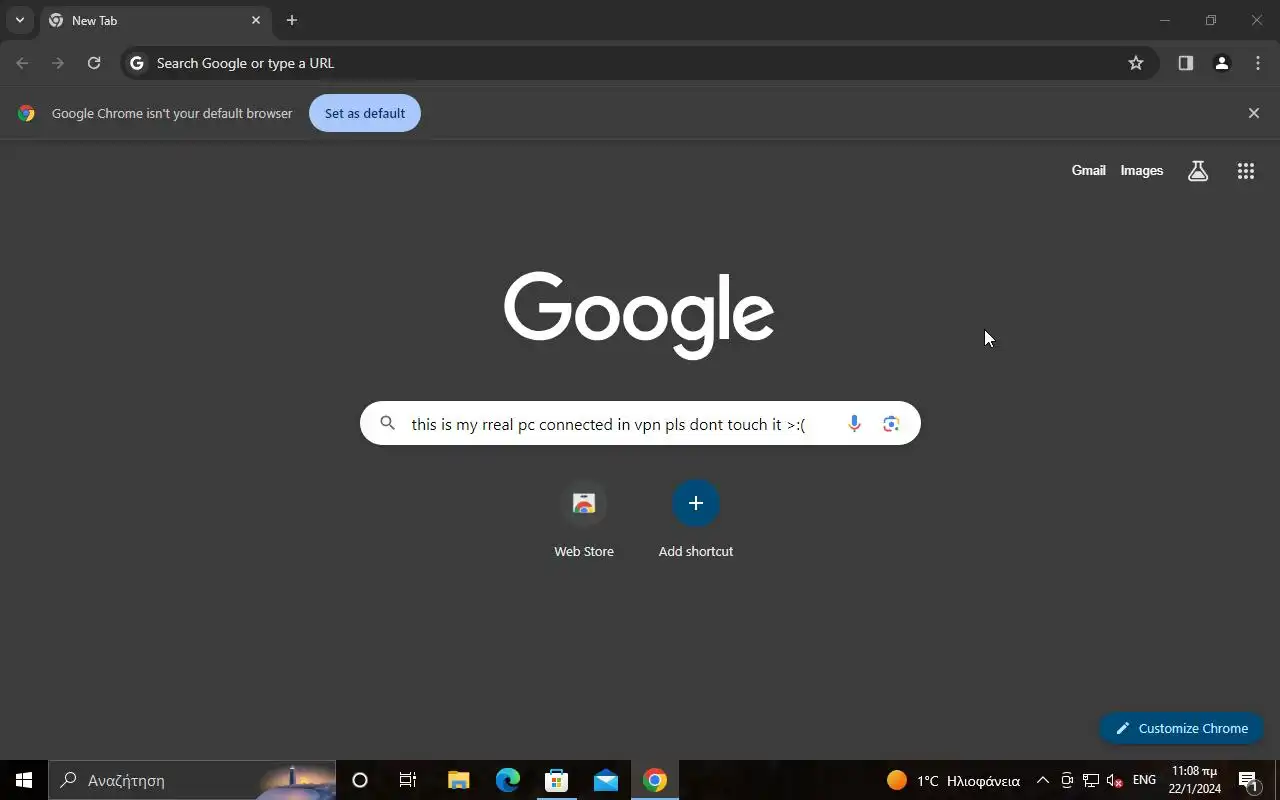
Task: Open the Gmail link
Action: 1089,171
